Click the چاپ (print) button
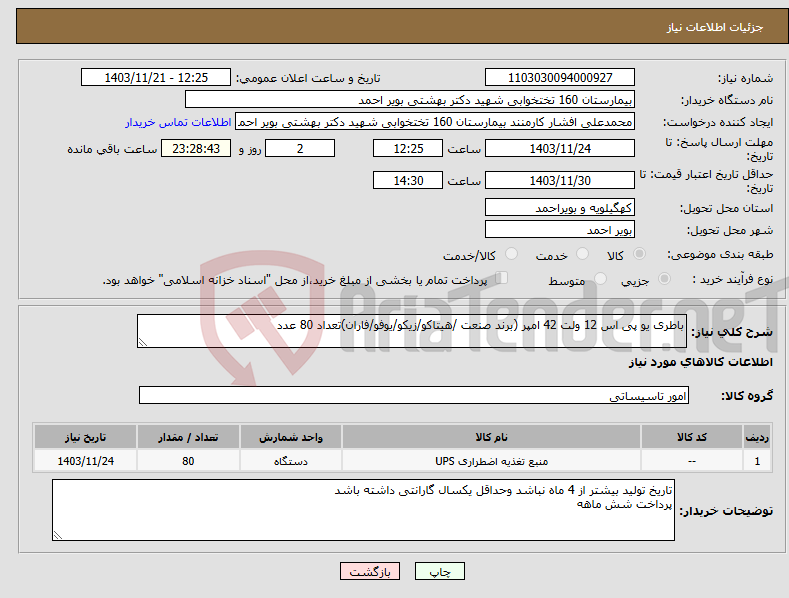Screen dimensions: 789x598 click(439, 571)
